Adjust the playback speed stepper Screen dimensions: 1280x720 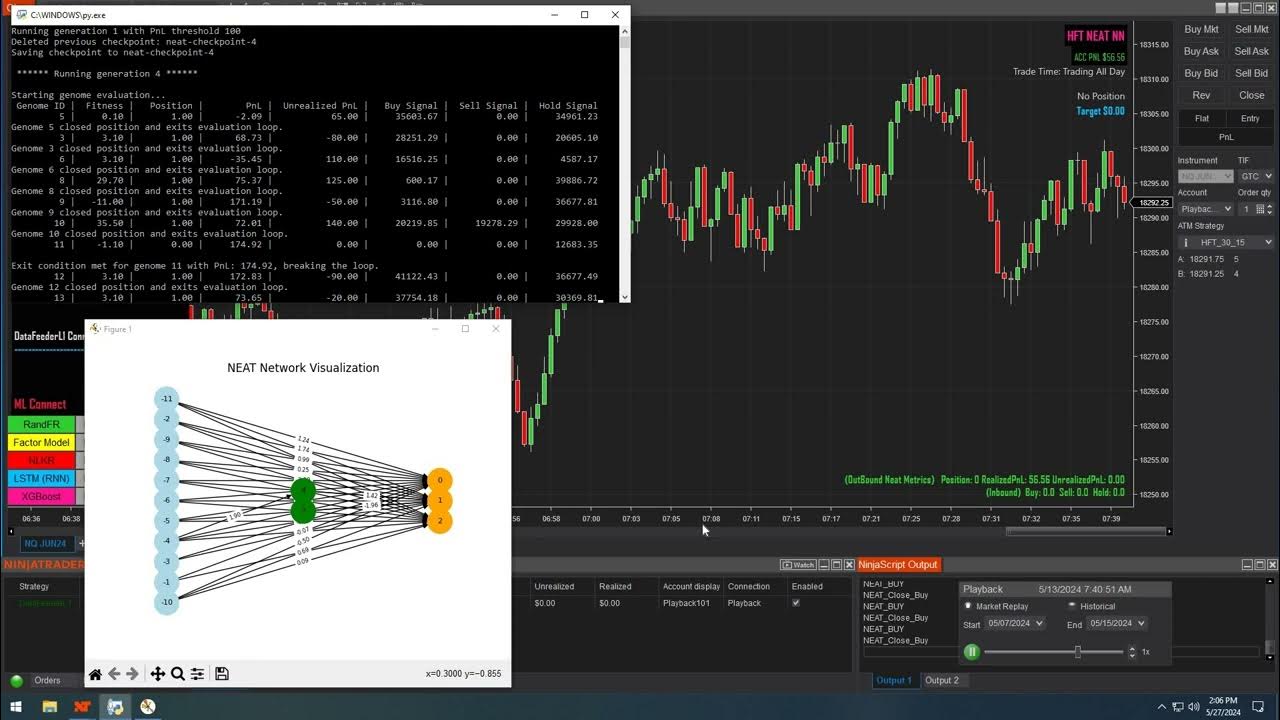point(1132,652)
